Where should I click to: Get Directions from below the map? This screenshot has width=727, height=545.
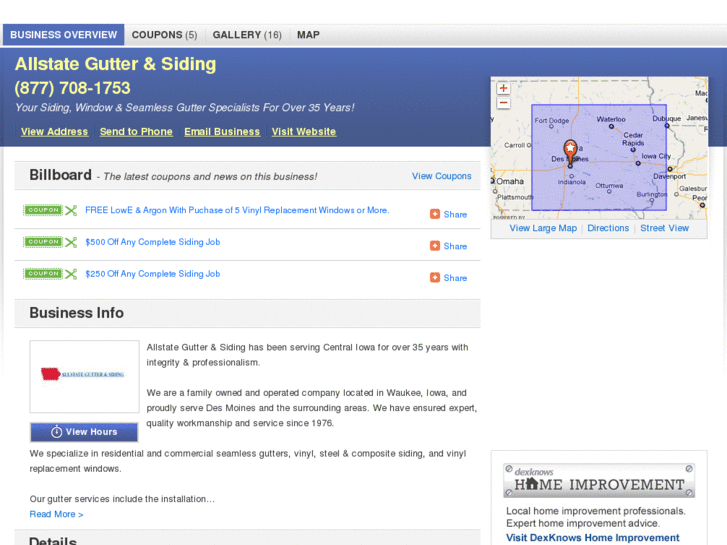608,228
